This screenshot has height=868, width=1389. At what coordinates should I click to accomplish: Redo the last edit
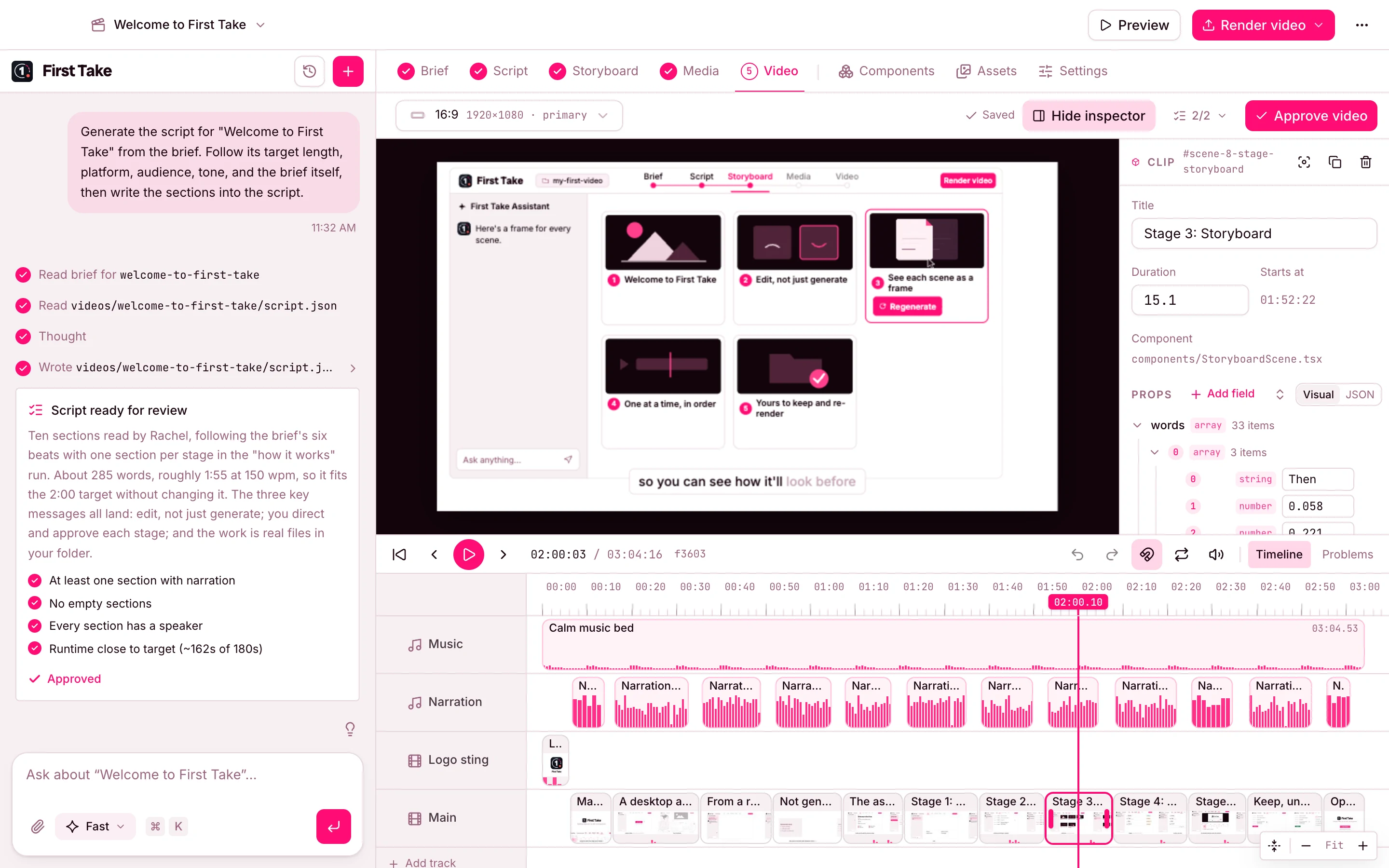pyautogui.click(x=1112, y=555)
